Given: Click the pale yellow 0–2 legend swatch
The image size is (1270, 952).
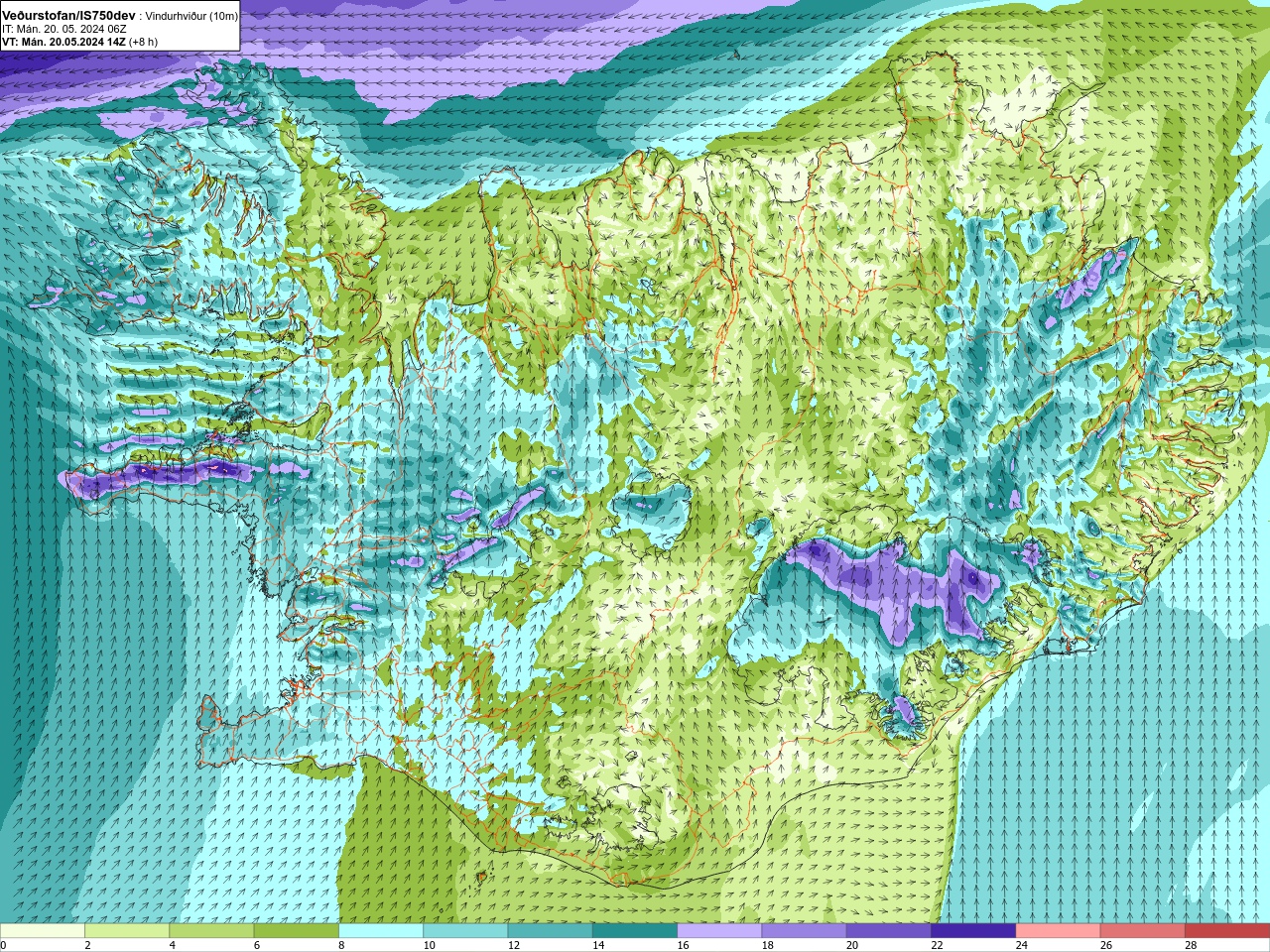Looking at the screenshot, I should pos(43,931).
